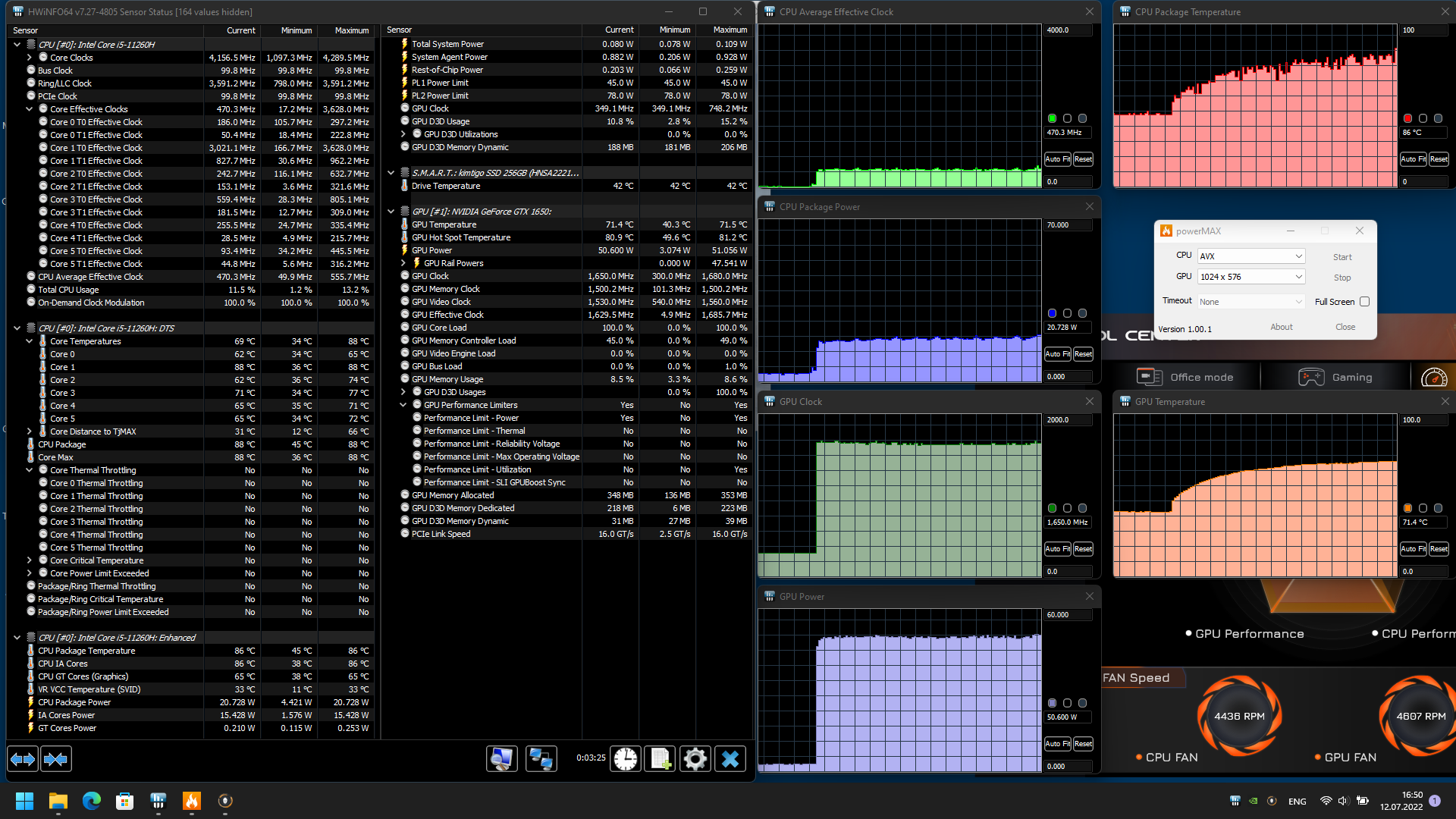The width and height of the screenshot is (1456, 819).
Task: Select red radio in CPU Package Temperature graph
Action: (1407, 118)
